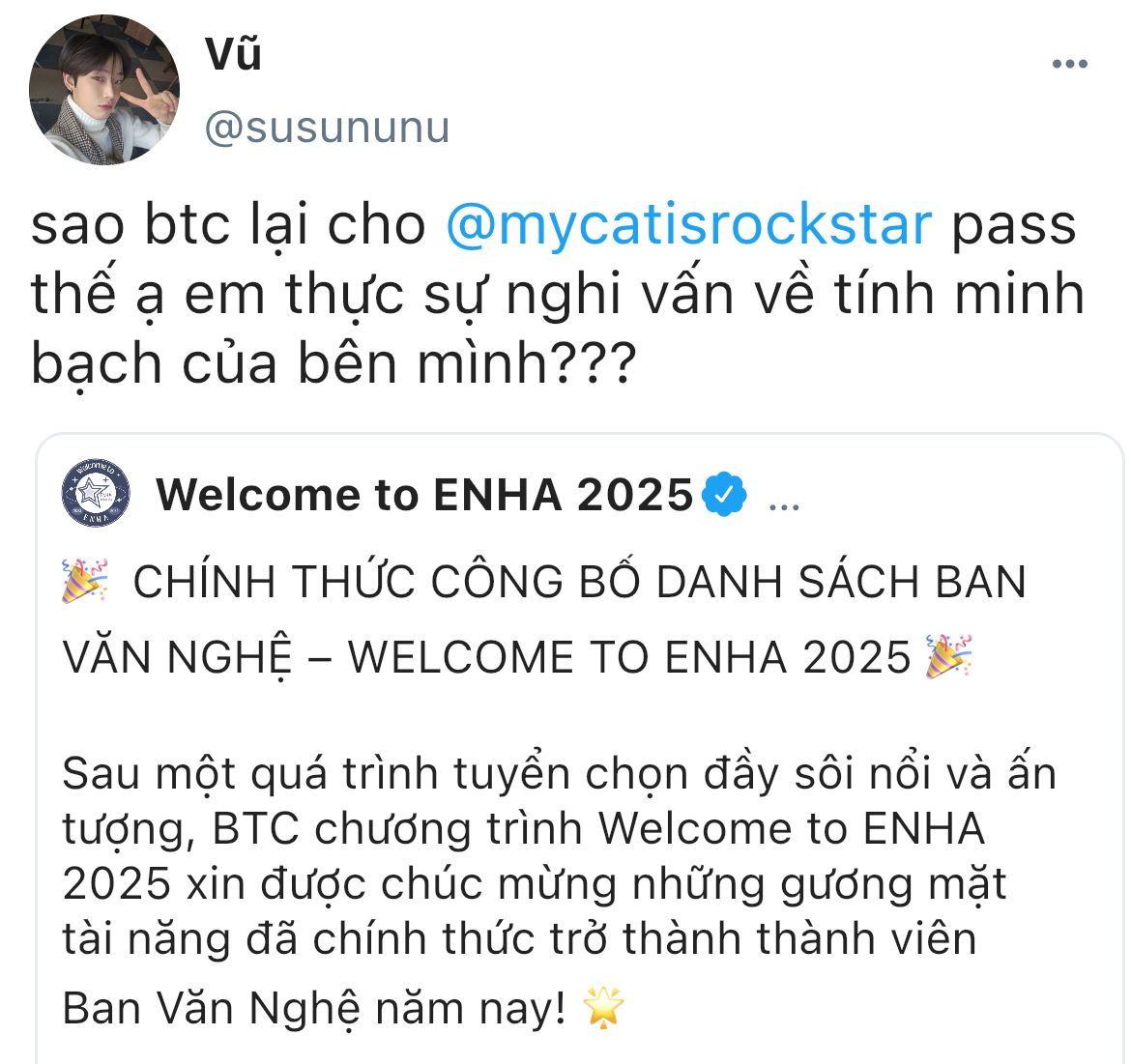Click the line VĂN NGHỆ – WELCOME TO ENHA 2025
The height and width of the screenshot is (1064, 1131).
click(487, 657)
